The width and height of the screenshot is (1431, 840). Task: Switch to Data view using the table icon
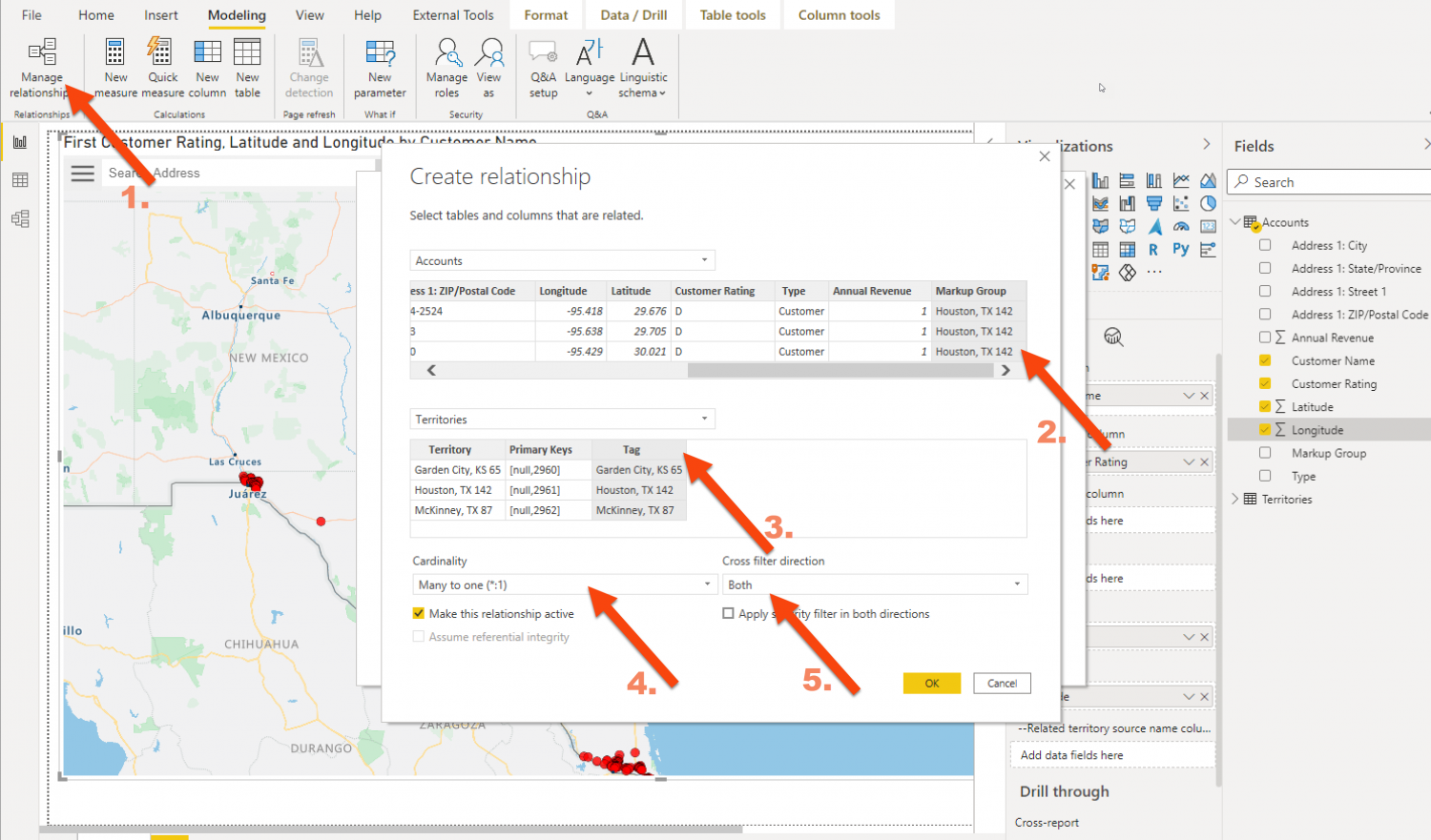[x=19, y=179]
